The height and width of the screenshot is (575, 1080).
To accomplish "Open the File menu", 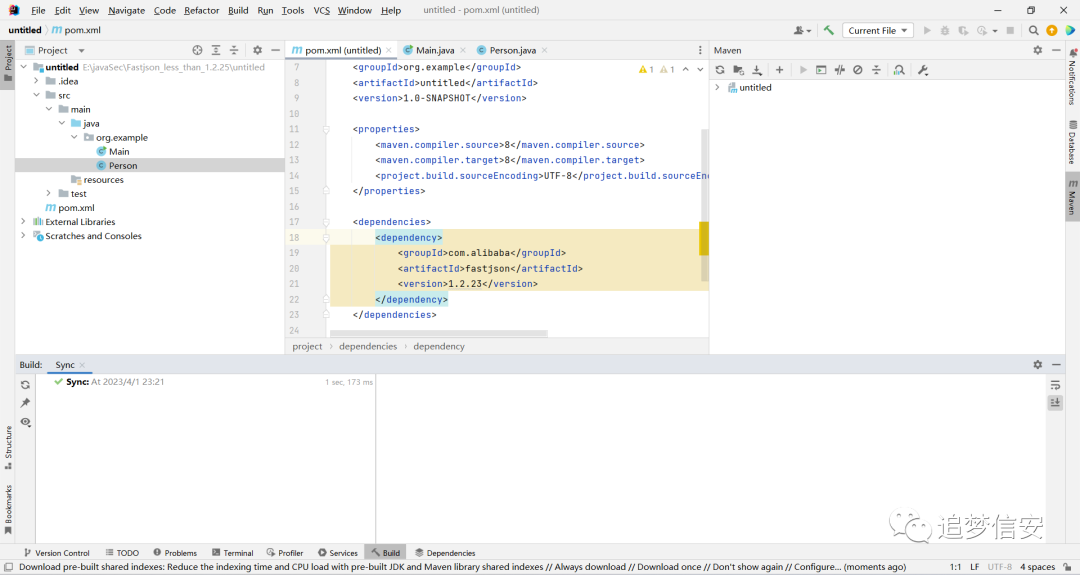I will [x=38, y=10].
